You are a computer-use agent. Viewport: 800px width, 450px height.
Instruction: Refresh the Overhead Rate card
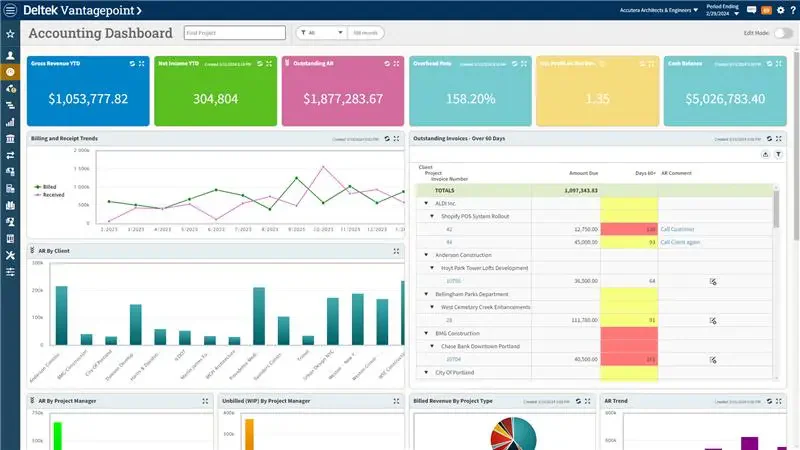point(514,64)
